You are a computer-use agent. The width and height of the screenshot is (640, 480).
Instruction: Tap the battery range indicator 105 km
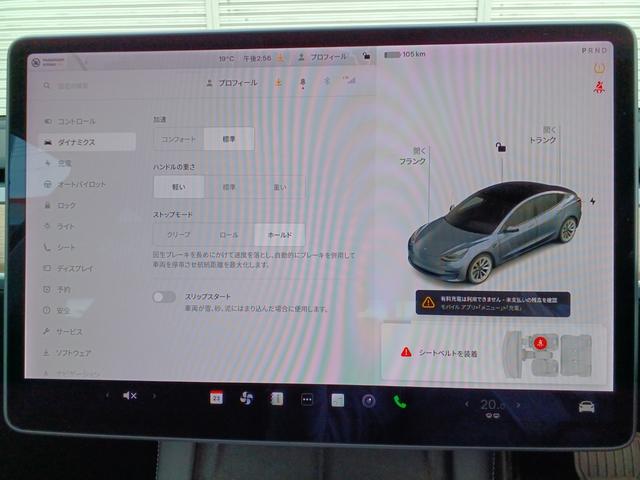405,54
